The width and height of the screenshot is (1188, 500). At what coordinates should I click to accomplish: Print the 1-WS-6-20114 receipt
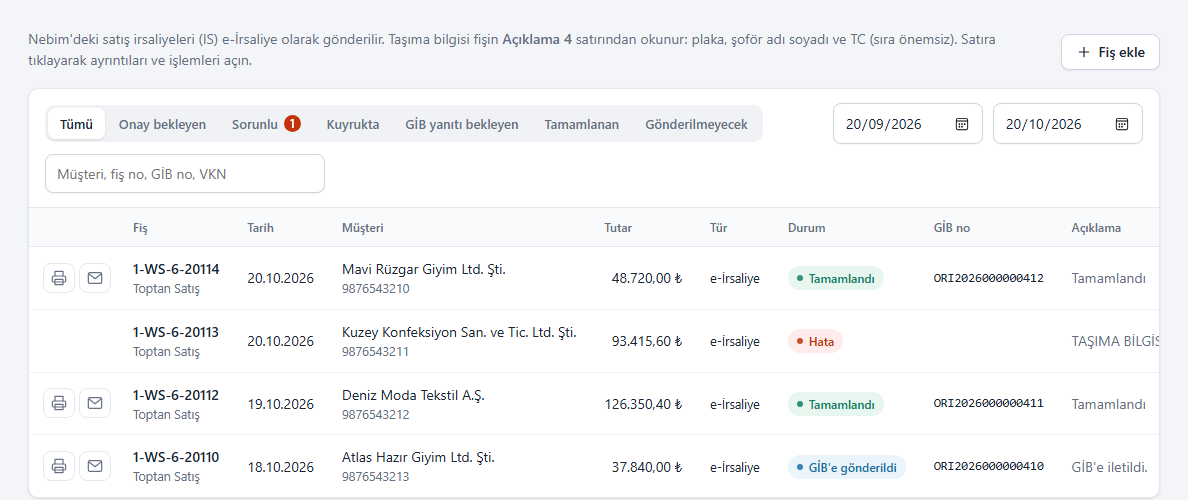coord(59,278)
